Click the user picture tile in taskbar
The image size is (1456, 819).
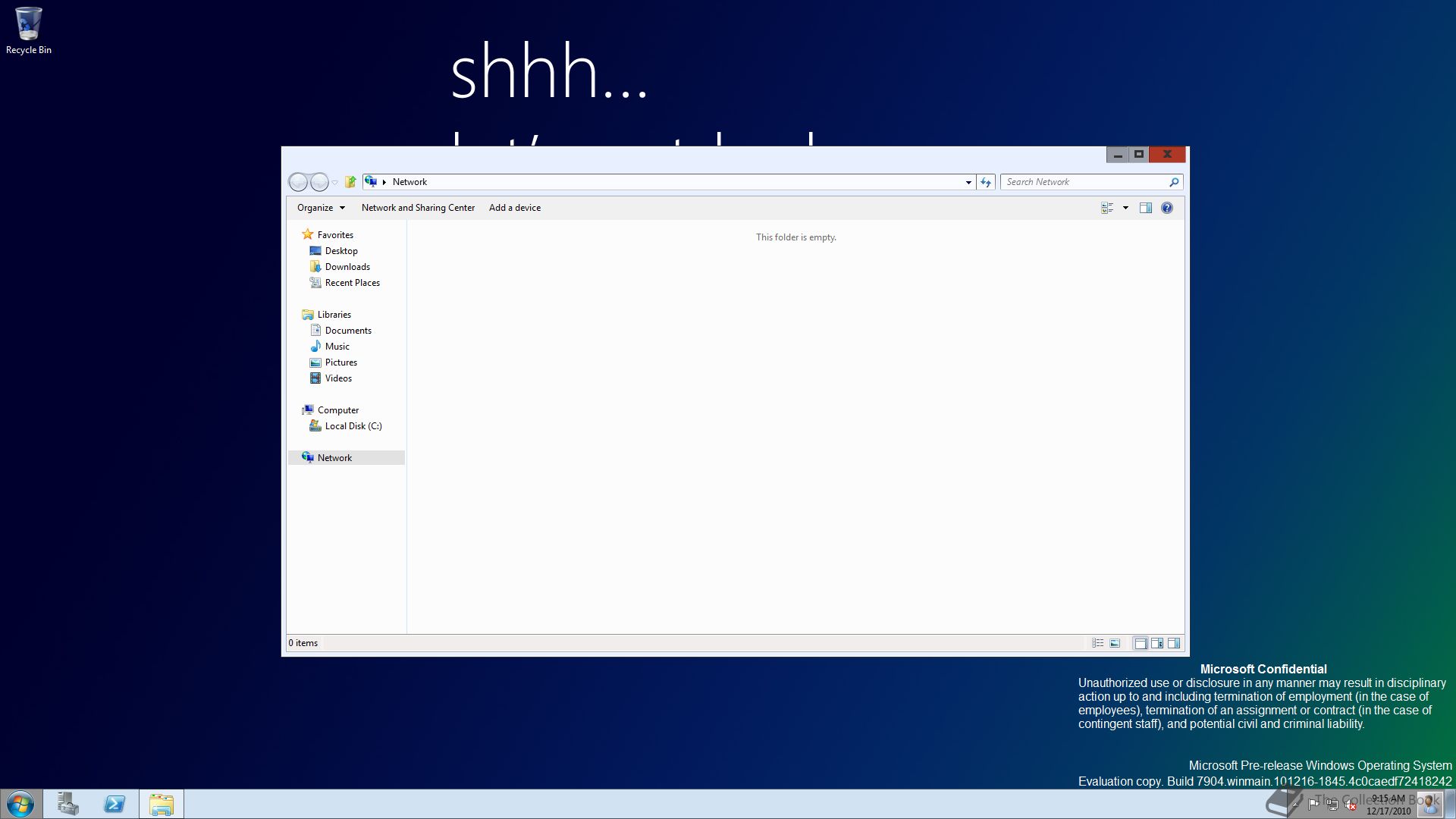tap(1429, 804)
